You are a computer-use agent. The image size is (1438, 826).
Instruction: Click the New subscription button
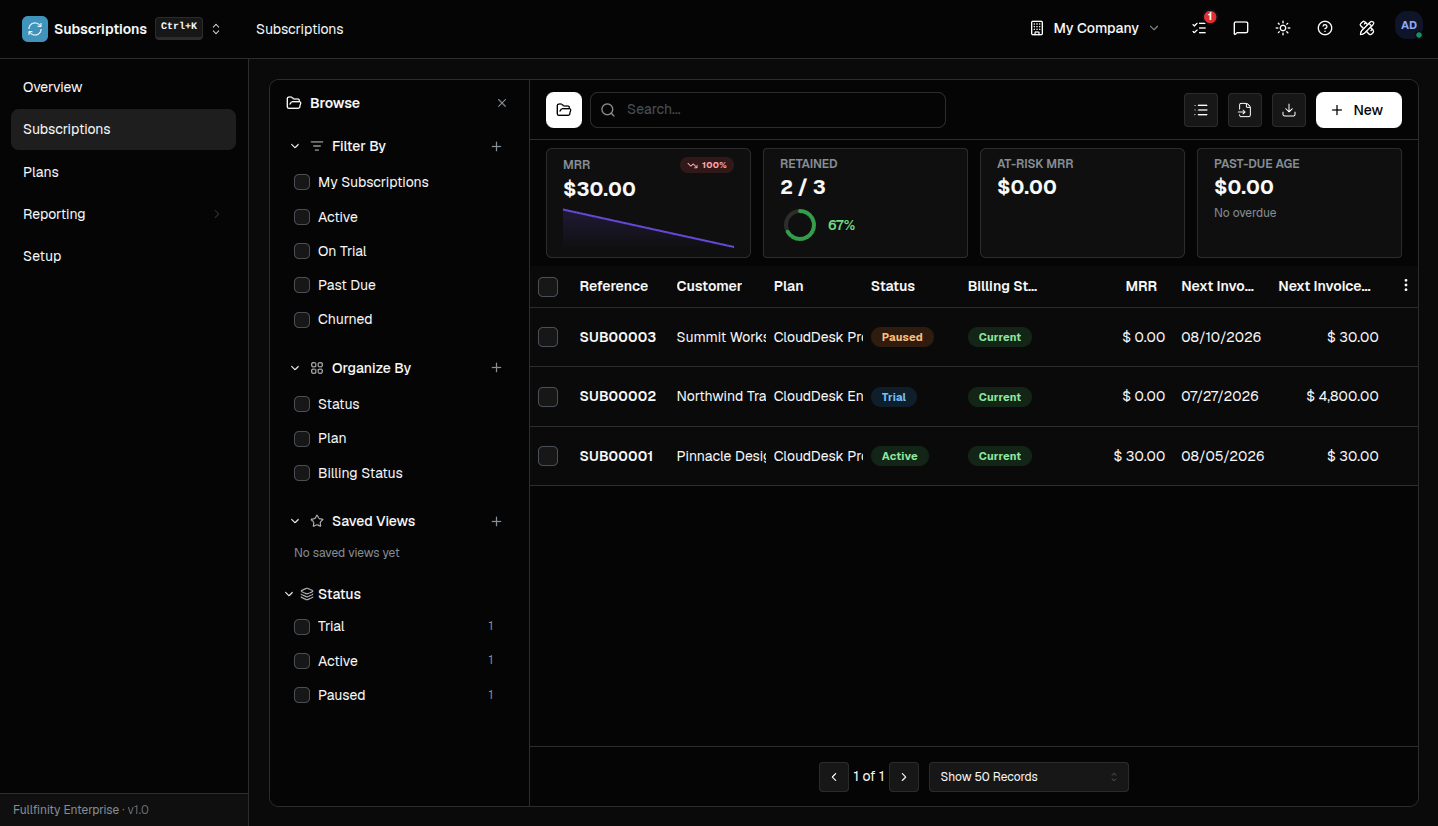1359,110
